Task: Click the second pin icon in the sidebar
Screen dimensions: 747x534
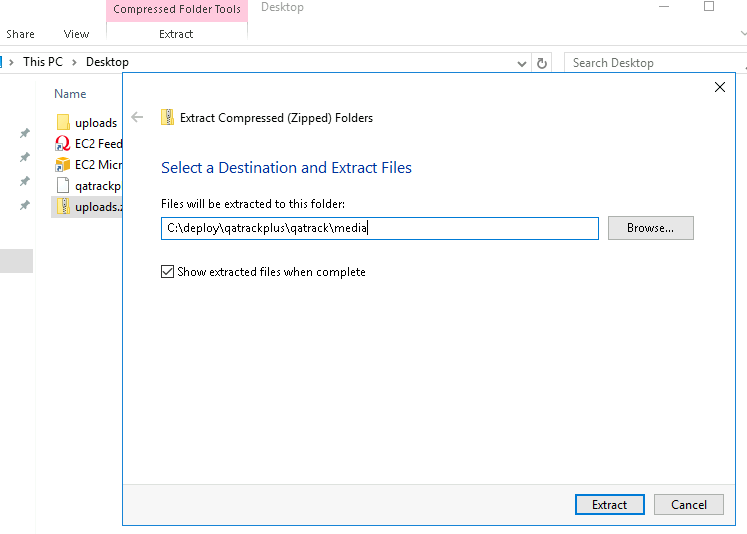Action: click(x=25, y=157)
